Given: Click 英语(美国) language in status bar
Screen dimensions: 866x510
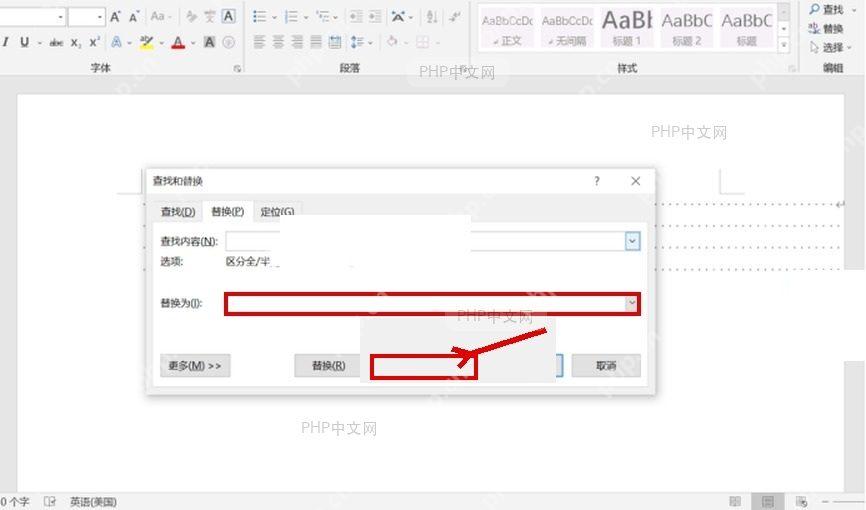Looking at the screenshot, I should tap(93, 502).
